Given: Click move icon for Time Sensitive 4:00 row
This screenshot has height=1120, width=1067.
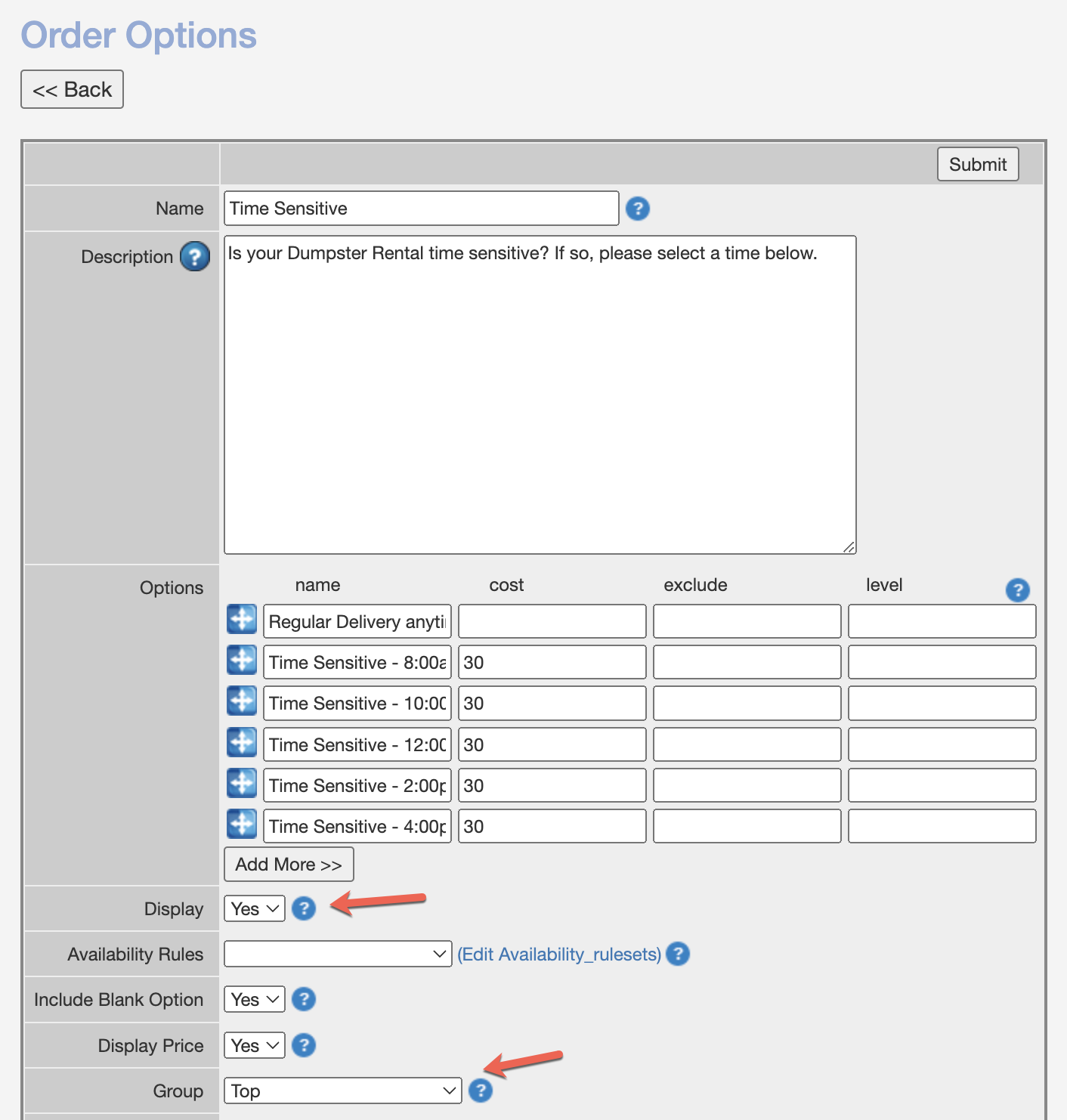Looking at the screenshot, I should 242,825.
